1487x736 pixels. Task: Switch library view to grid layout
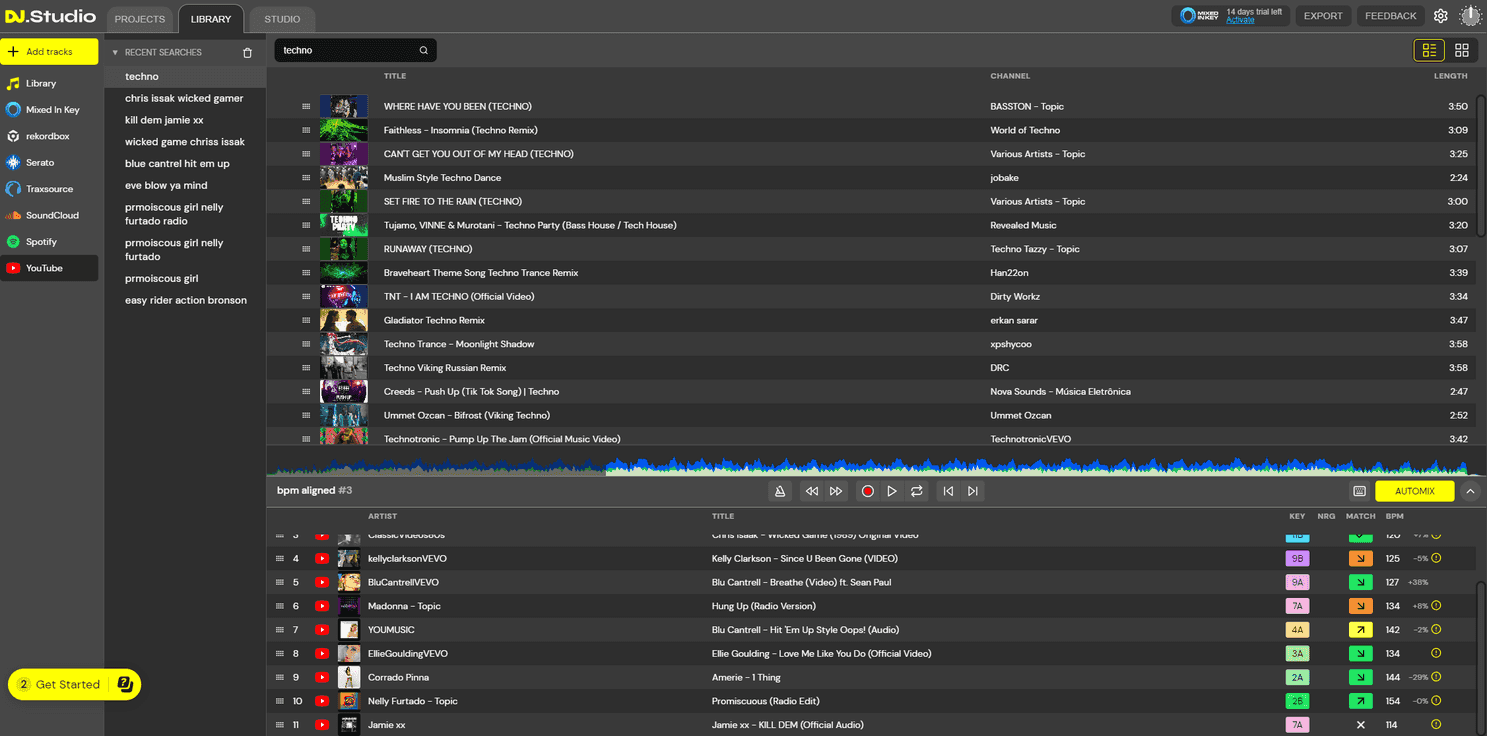pos(1462,49)
